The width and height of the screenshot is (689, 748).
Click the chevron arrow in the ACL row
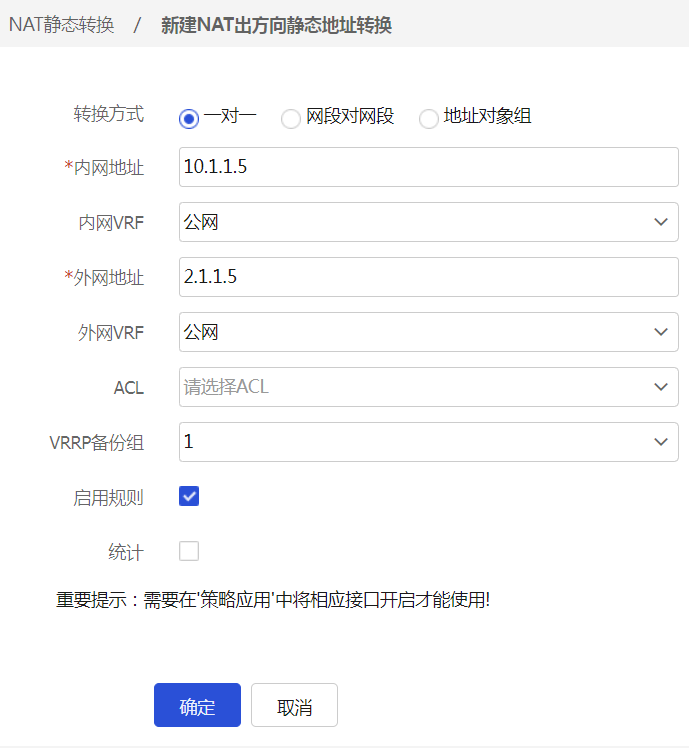660,387
